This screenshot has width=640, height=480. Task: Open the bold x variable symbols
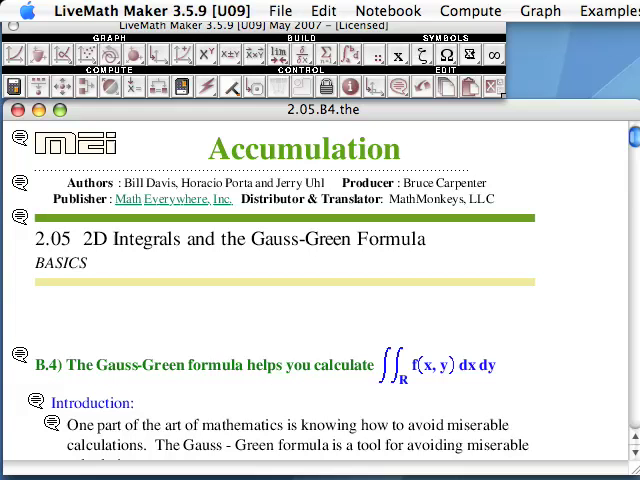click(x=398, y=54)
